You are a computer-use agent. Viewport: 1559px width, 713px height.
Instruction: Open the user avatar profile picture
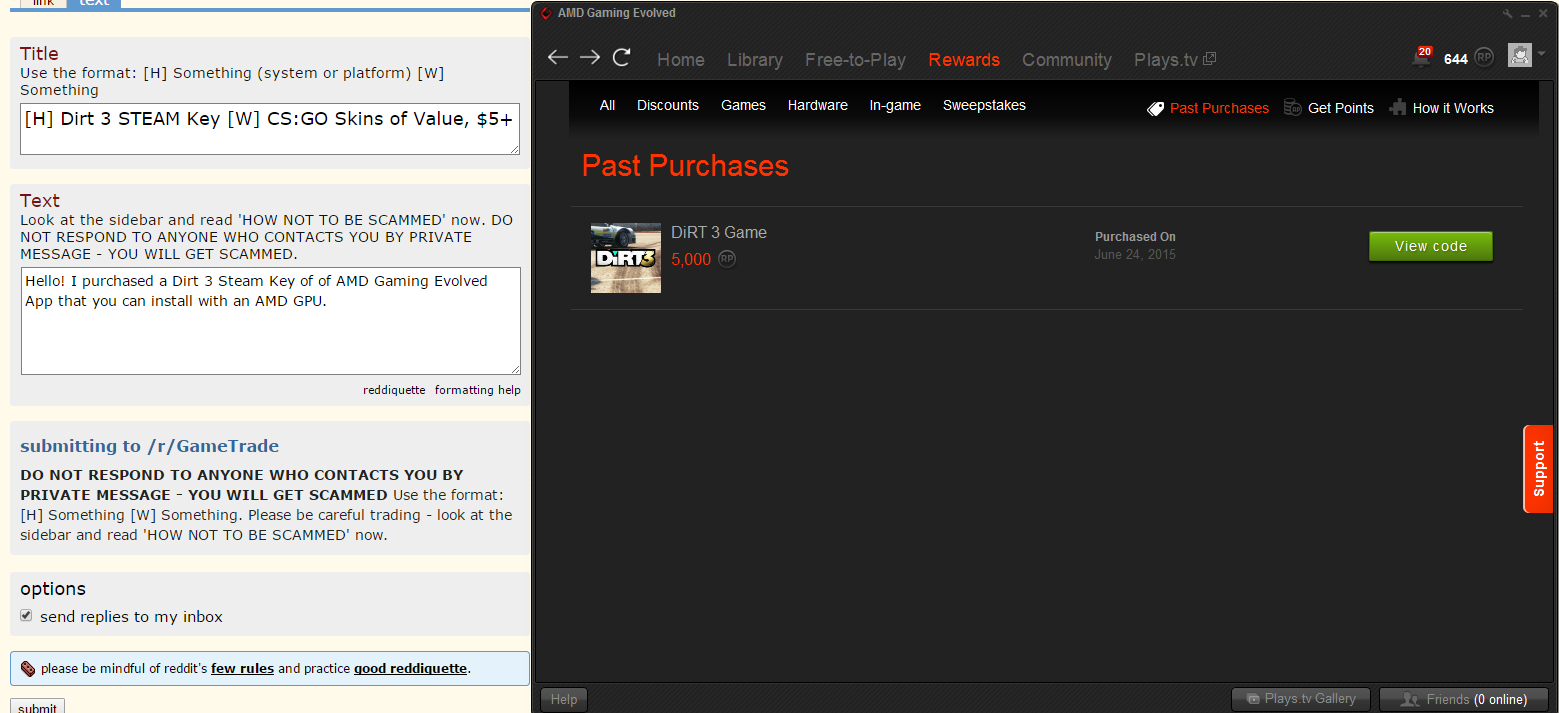pos(1520,55)
